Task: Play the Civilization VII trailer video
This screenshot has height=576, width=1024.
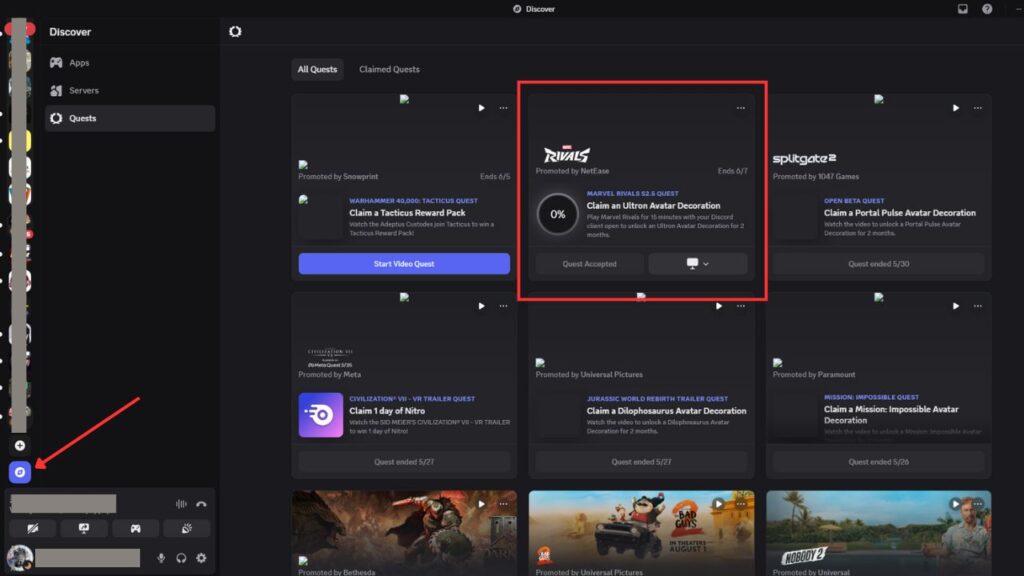Action: coord(481,306)
